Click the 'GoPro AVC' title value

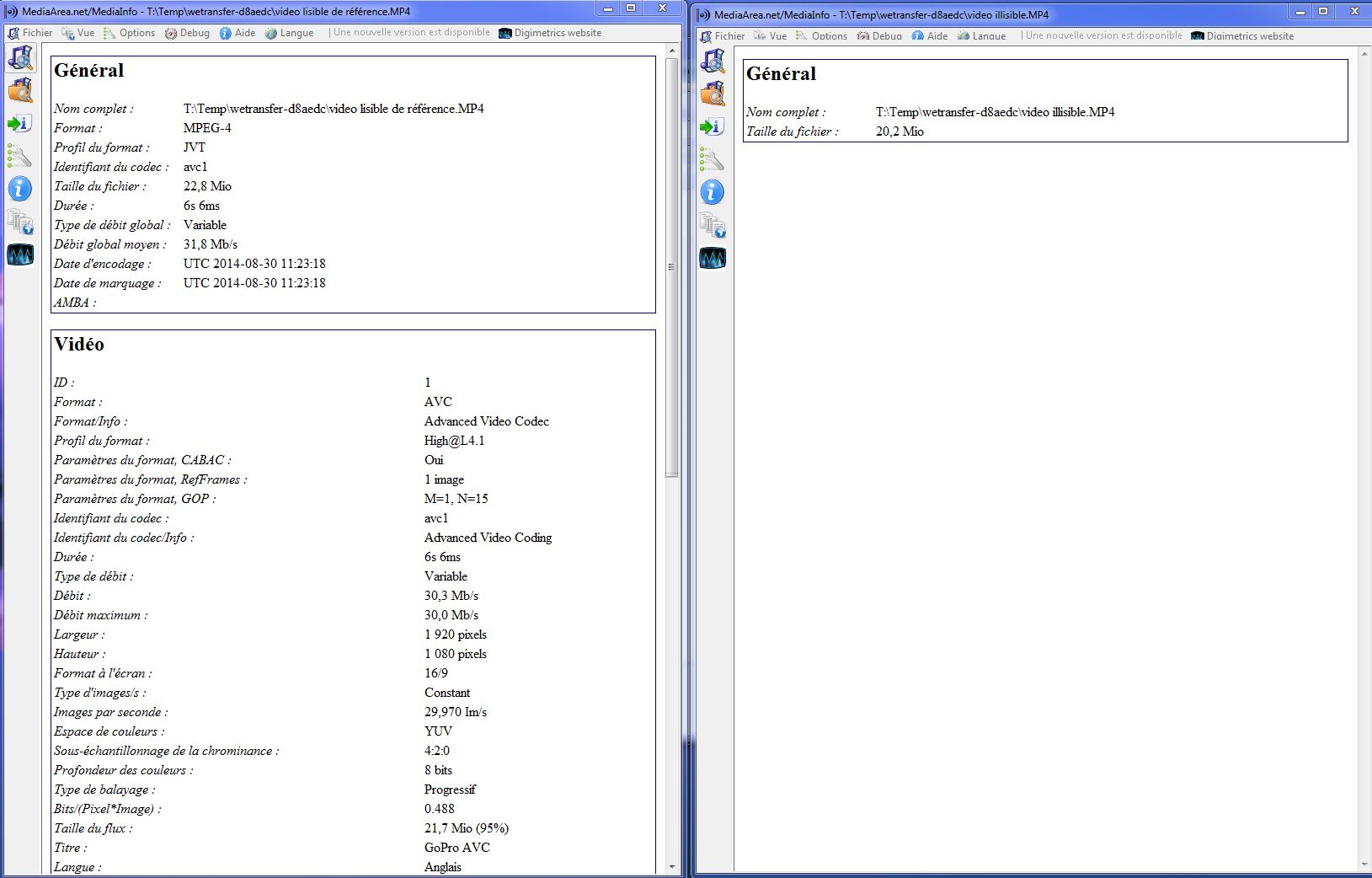pos(457,848)
